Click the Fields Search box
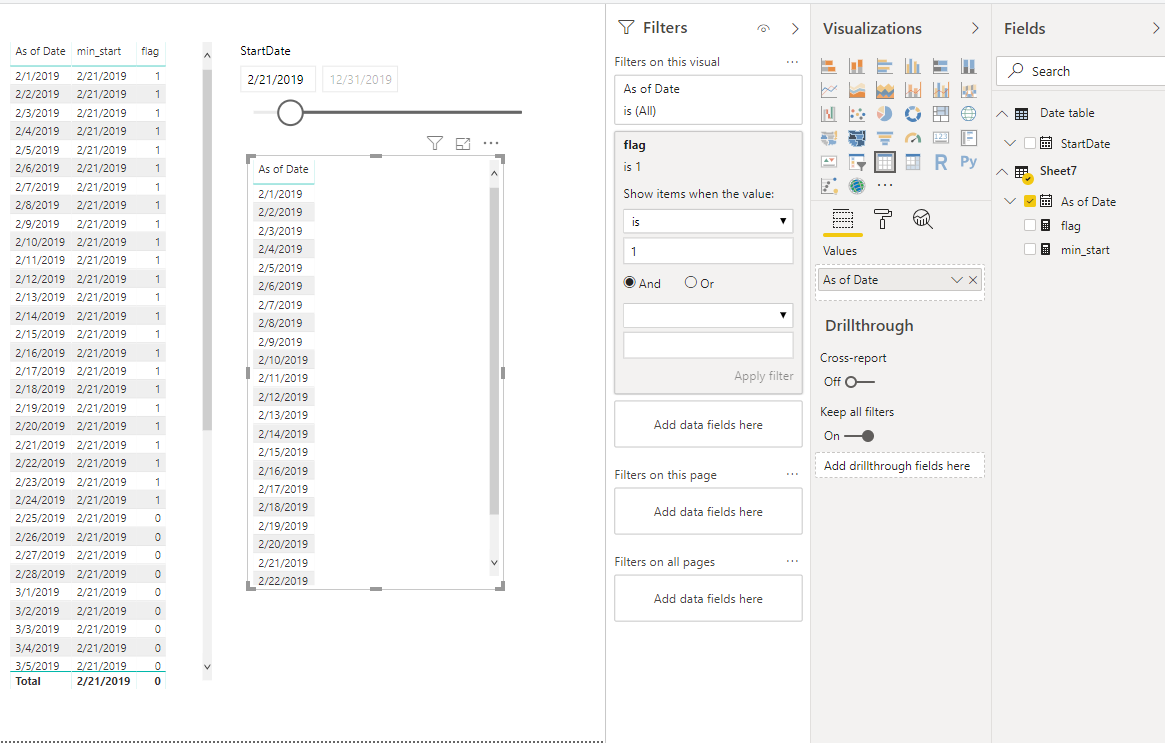Screen dimensions: 1165x743 point(1081,71)
